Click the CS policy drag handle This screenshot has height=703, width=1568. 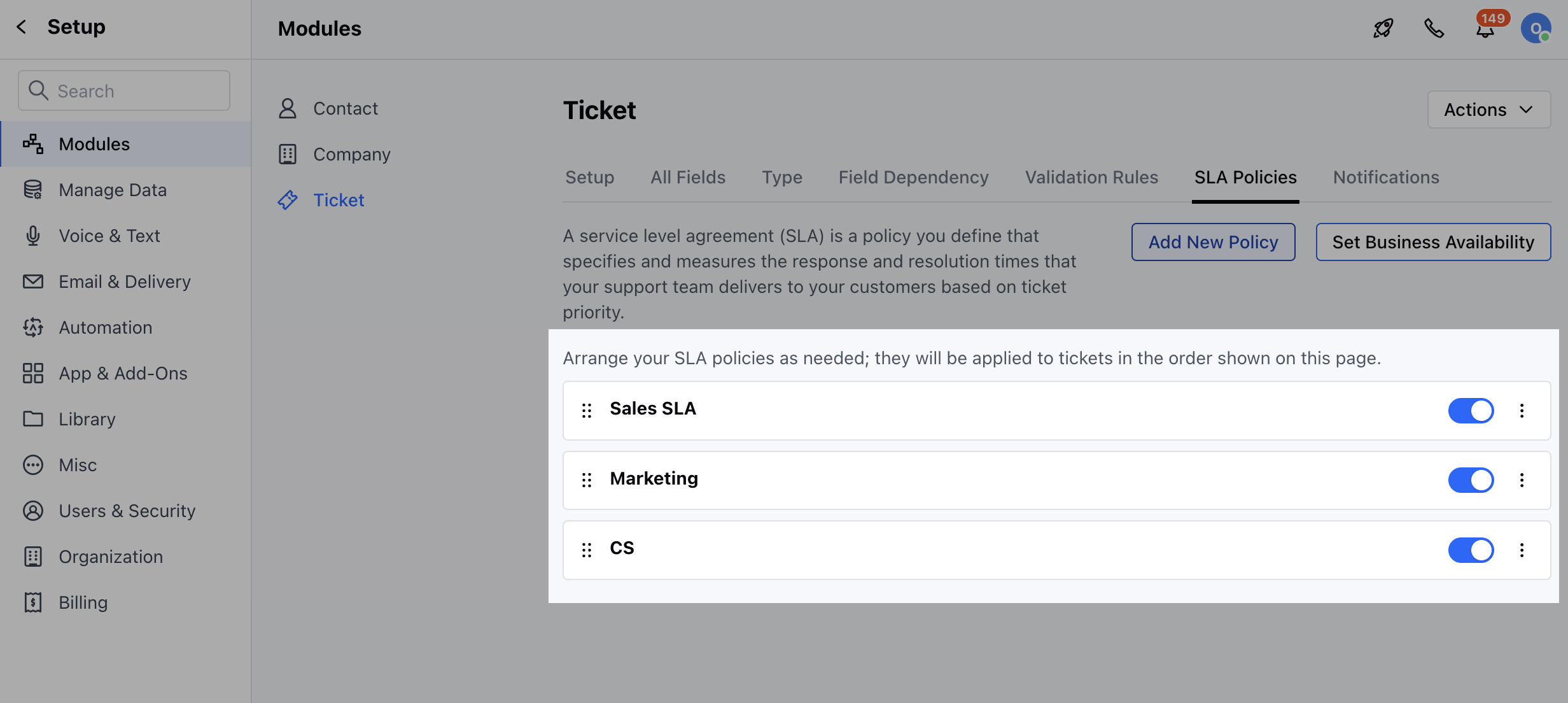[x=587, y=550]
